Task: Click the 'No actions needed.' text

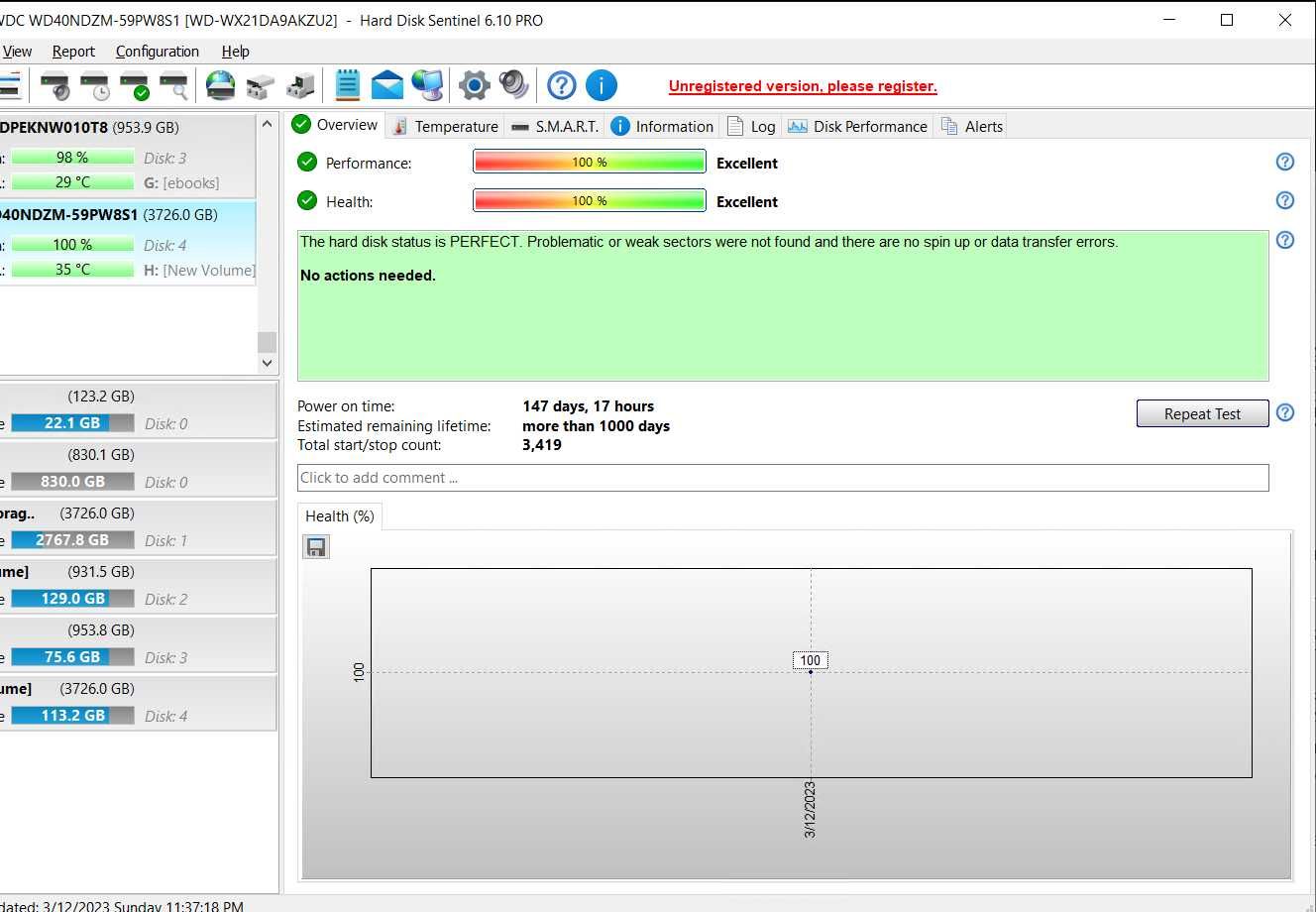Action: (x=368, y=276)
